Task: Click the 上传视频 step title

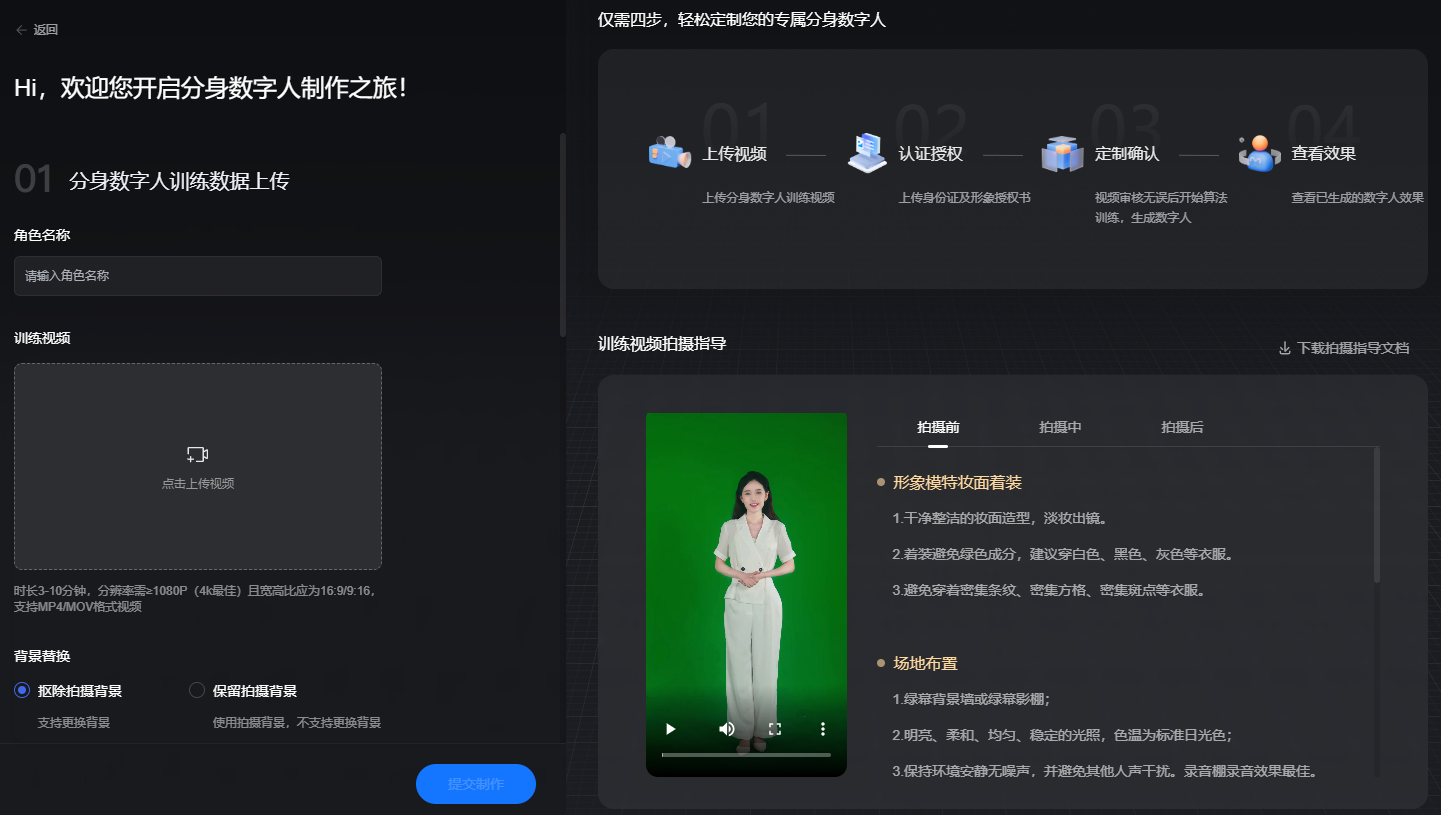Action: (x=735, y=154)
